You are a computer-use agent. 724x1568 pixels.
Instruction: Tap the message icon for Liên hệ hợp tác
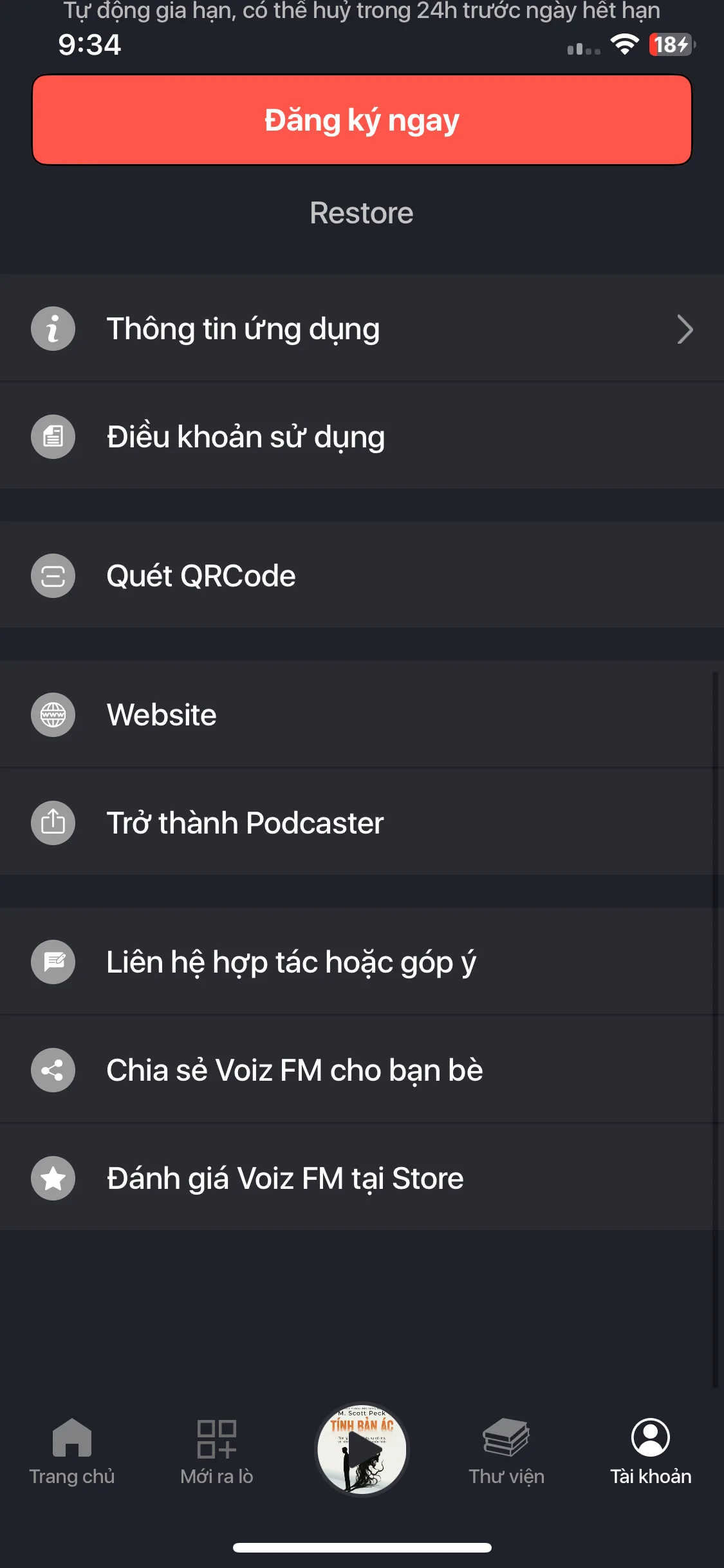pyautogui.click(x=53, y=962)
